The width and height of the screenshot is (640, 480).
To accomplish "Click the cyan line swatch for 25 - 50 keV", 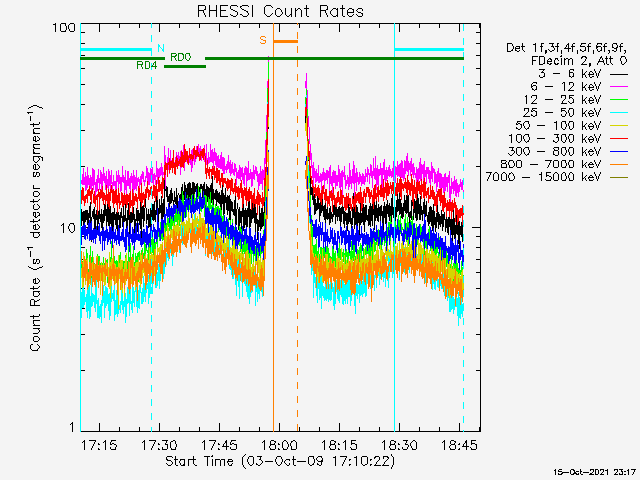I will tap(619, 113).
